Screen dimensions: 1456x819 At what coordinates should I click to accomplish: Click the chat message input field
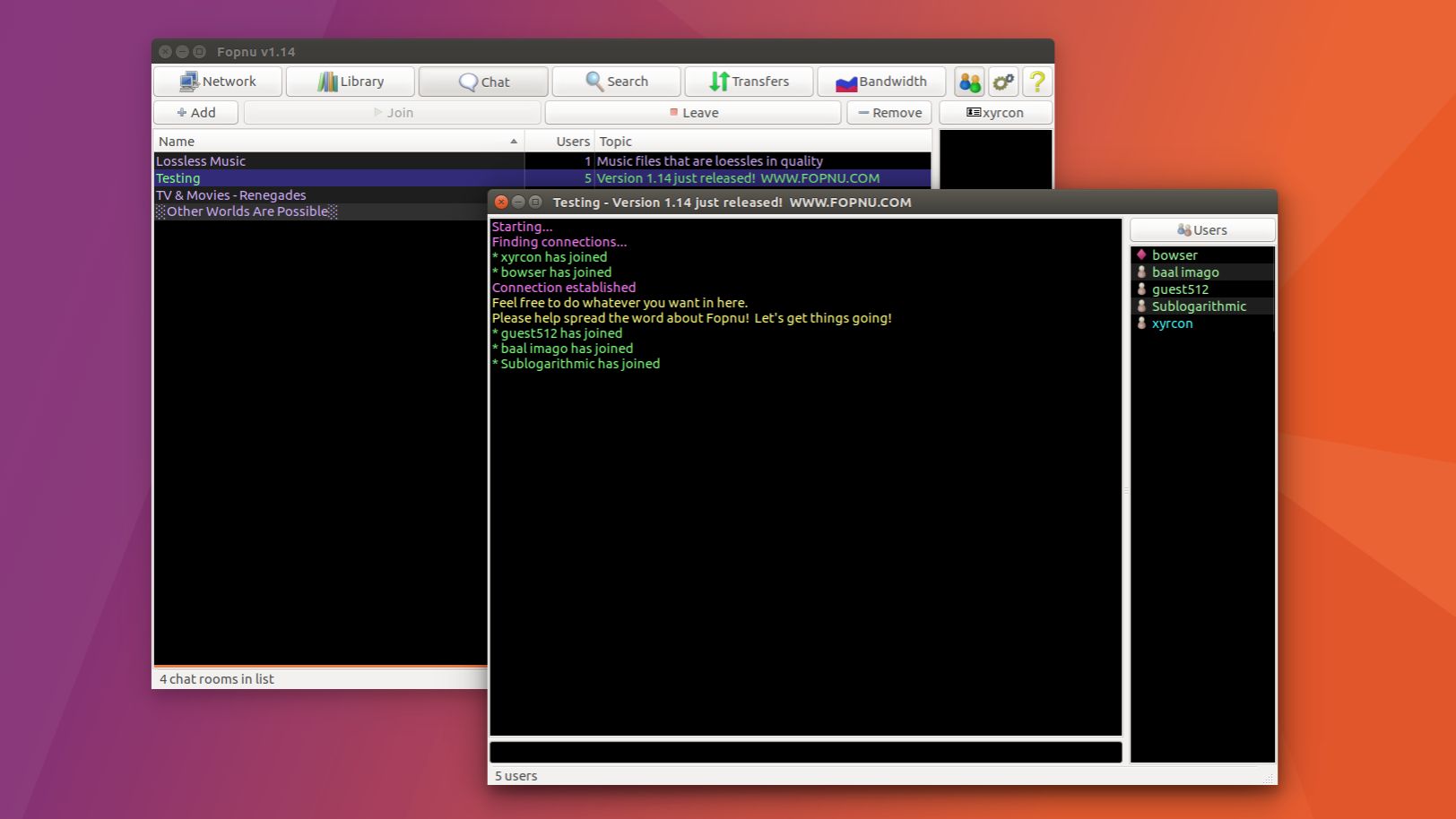(x=805, y=753)
